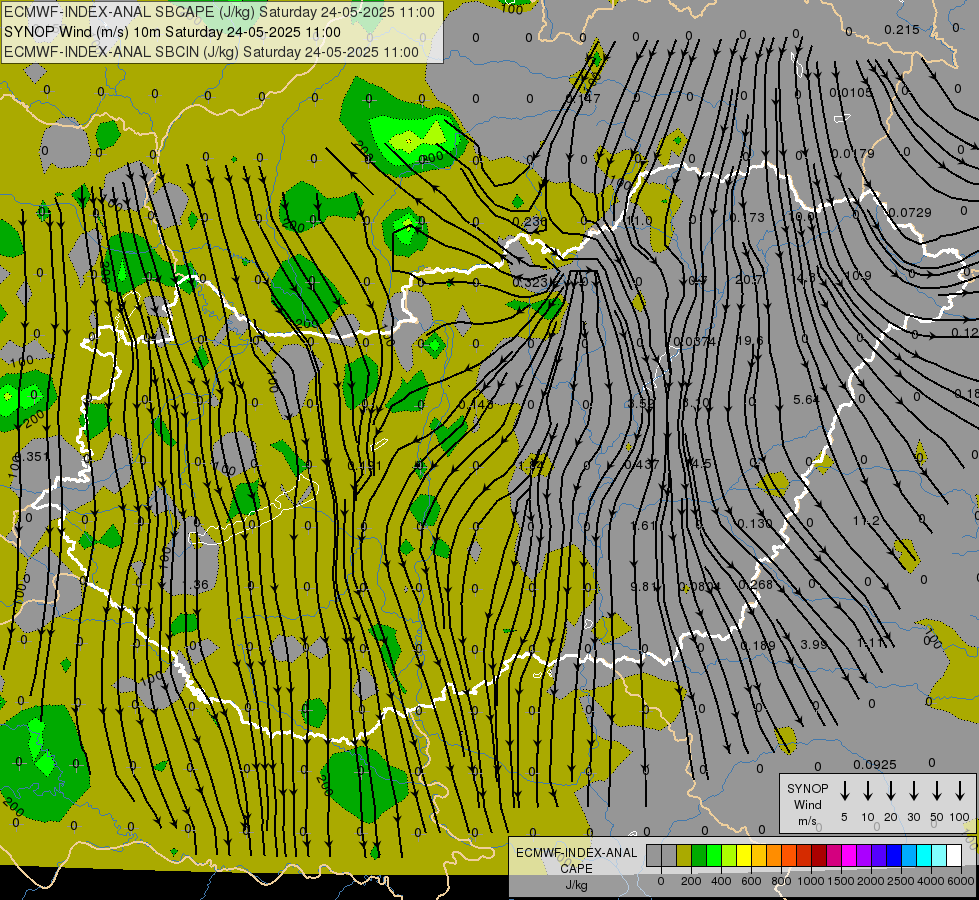Click the 0.0105 value on the map
The height and width of the screenshot is (900, 979).
(851, 92)
